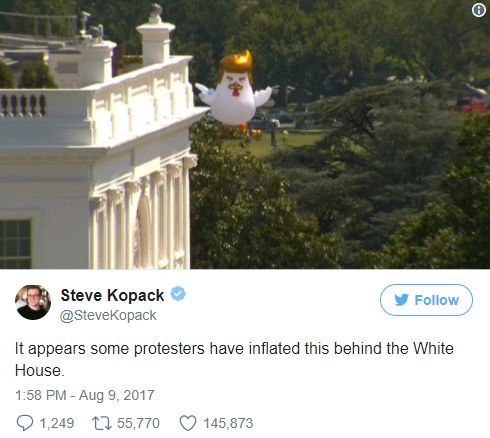Open the Steve Kopack display name link
The height and width of the screenshot is (438, 490).
[x=112, y=295]
